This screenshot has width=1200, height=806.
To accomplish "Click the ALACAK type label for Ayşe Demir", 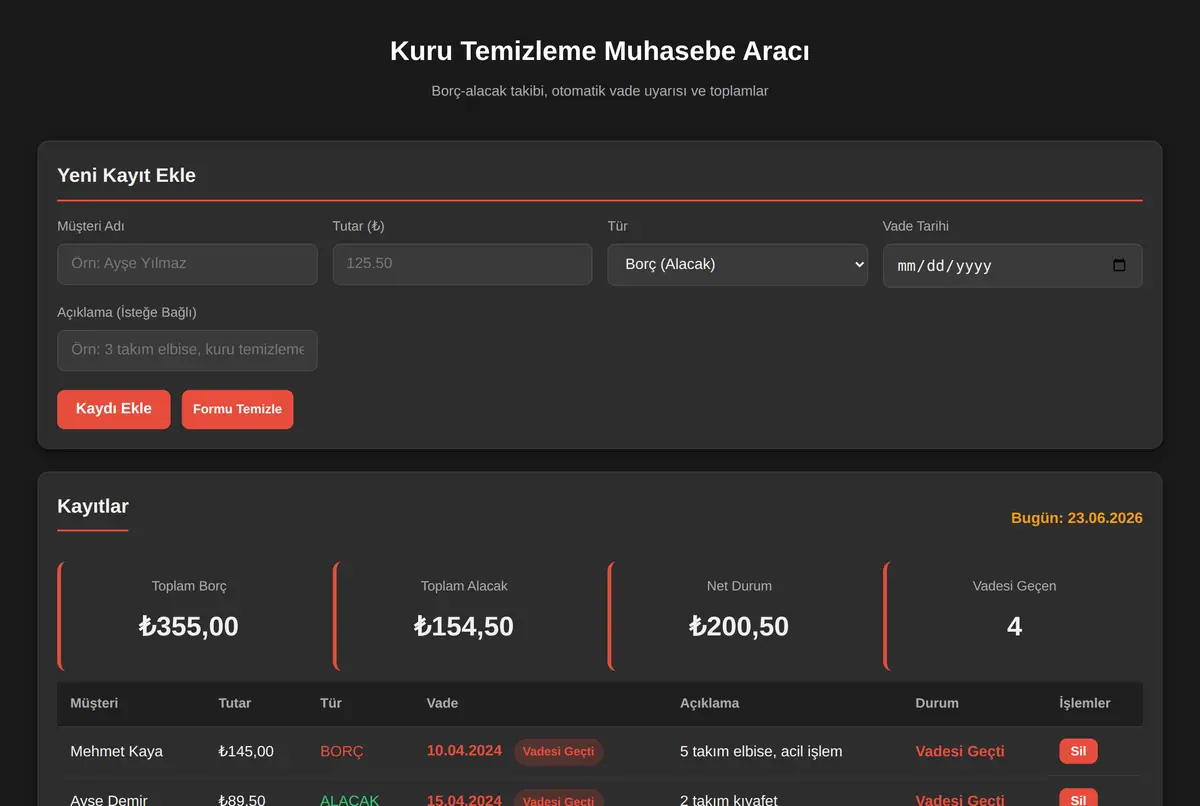I will point(350,800).
